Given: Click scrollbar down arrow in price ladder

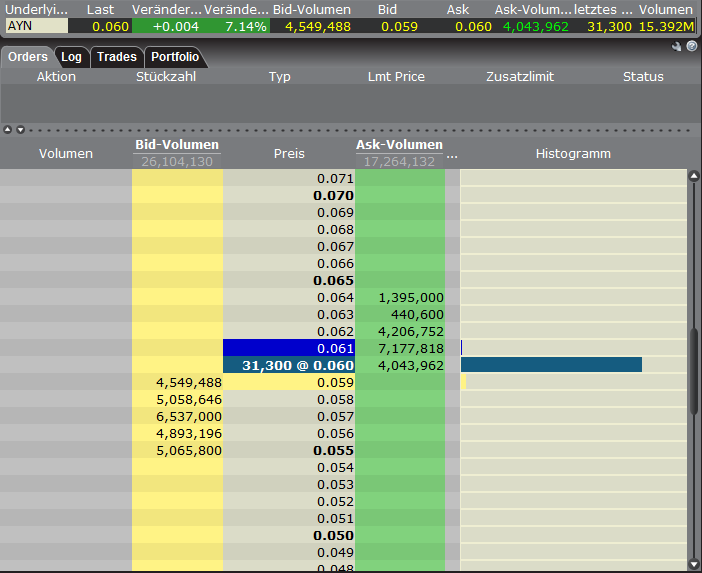Looking at the screenshot, I should point(694,565).
